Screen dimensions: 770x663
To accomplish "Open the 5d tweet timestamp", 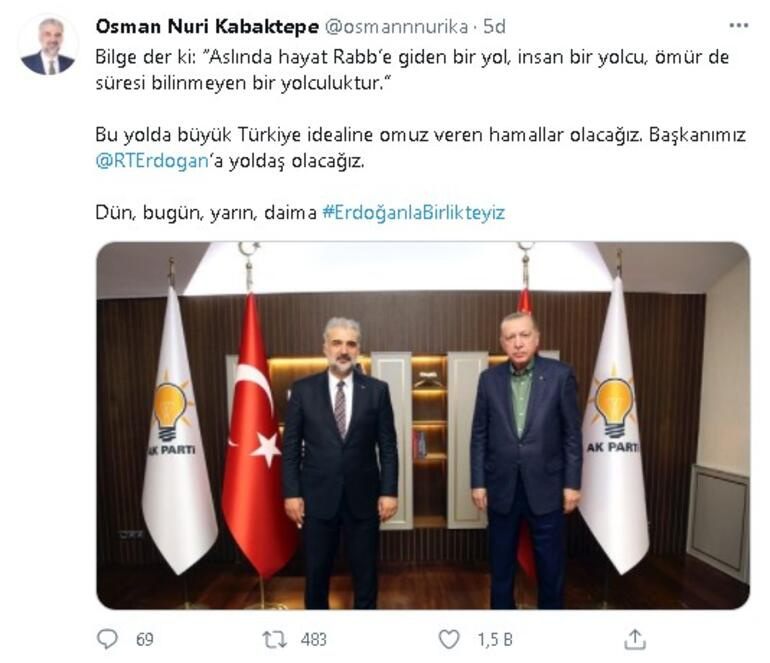I will coord(495,27).
